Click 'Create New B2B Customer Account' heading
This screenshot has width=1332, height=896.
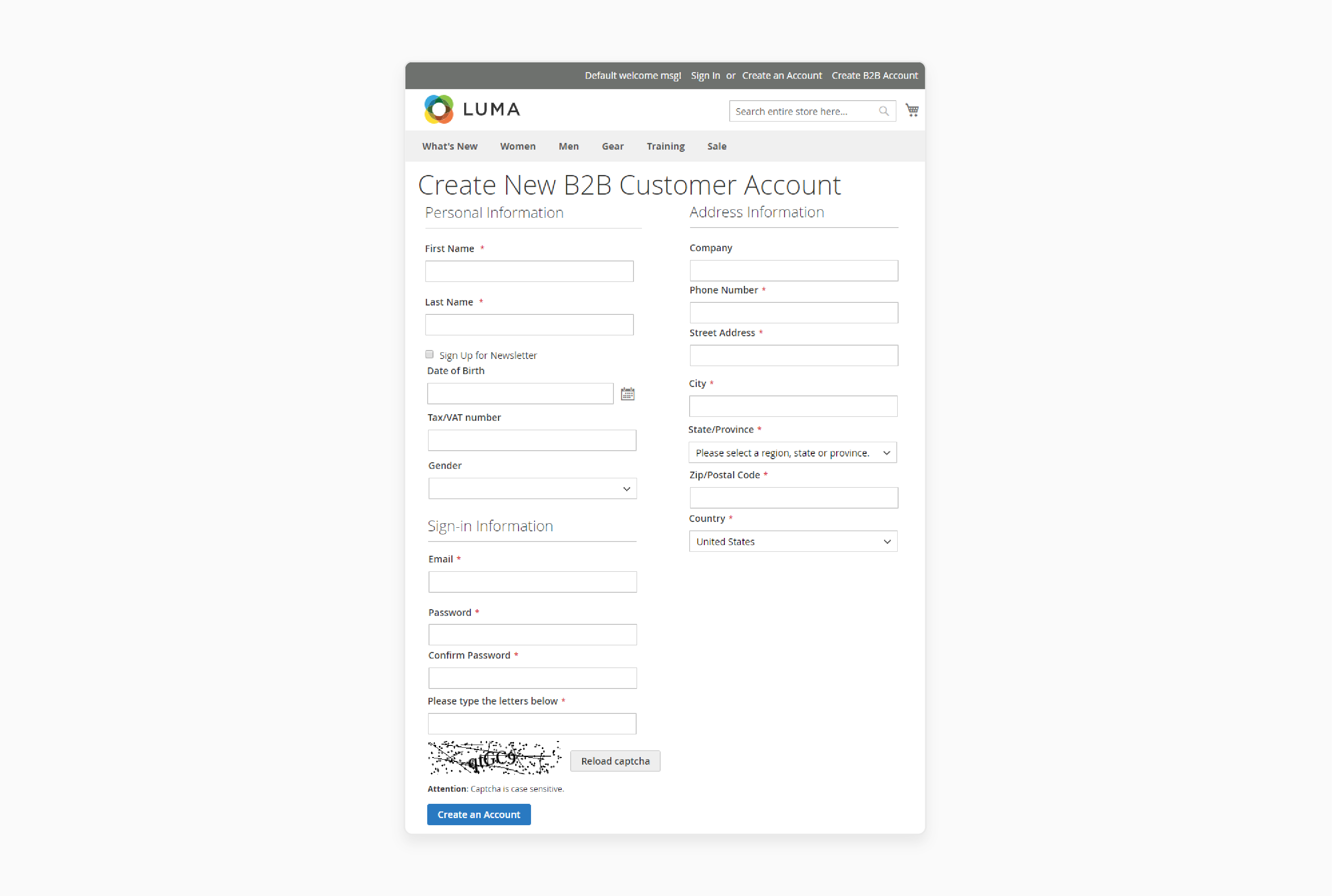629,185
